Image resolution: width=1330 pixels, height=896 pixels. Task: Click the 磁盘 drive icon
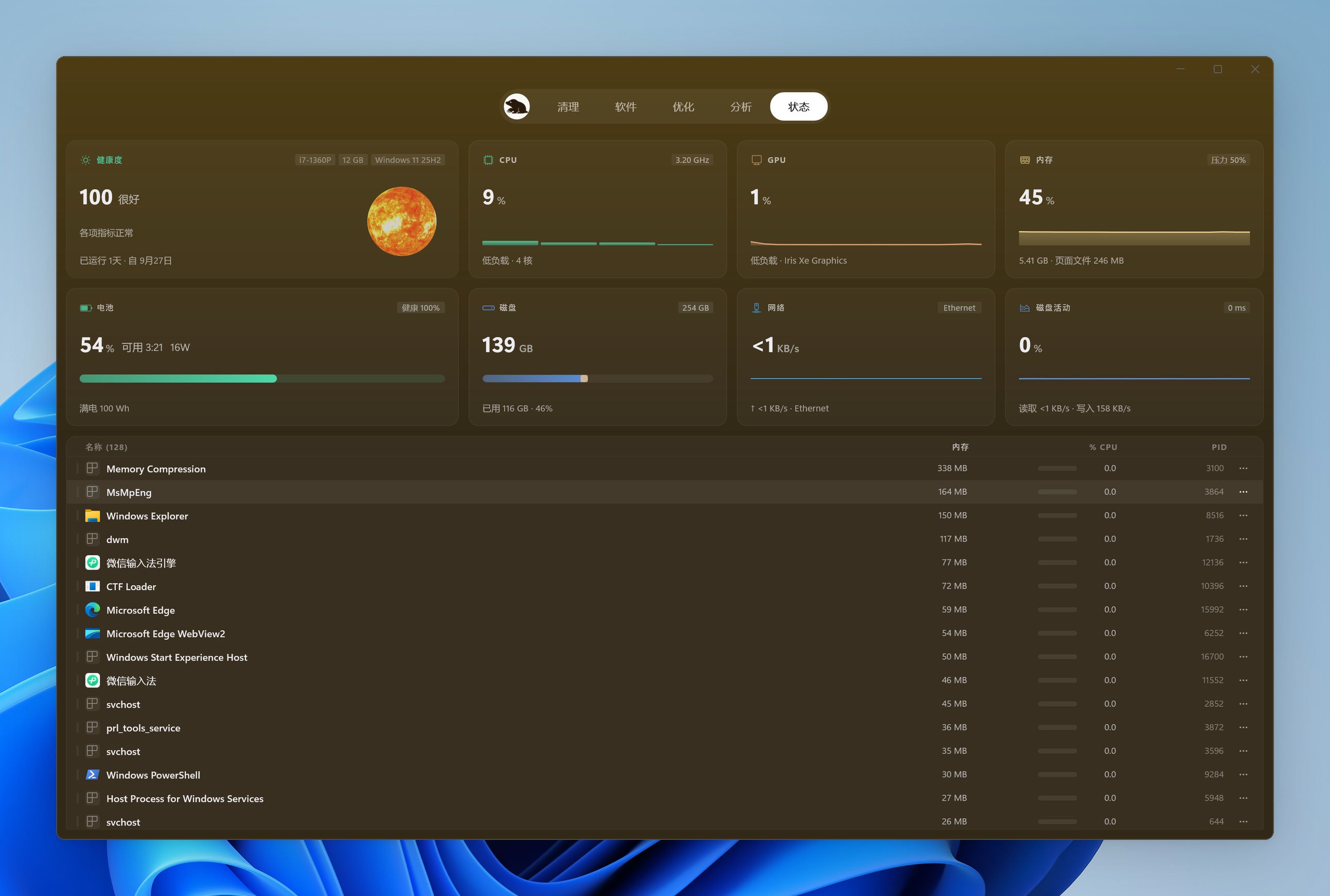pyautogui.click(x=488, y=308)
